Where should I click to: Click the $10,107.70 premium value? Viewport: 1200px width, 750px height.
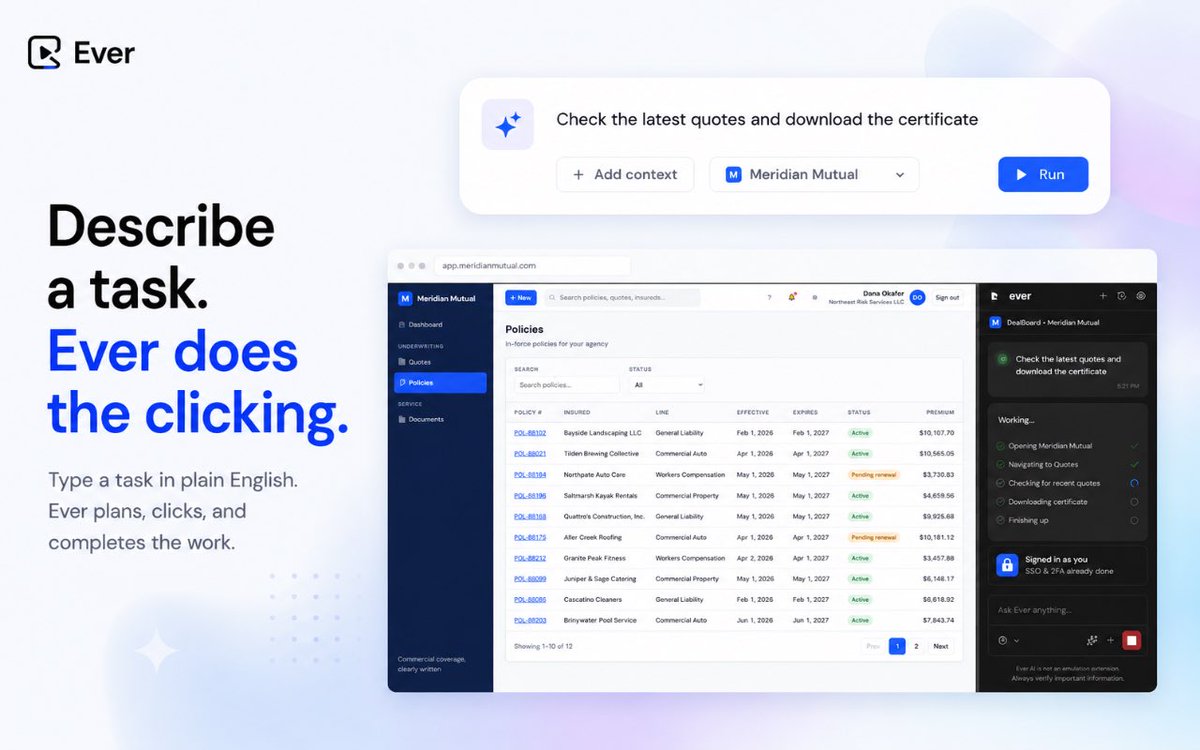[x=936, y=433]
